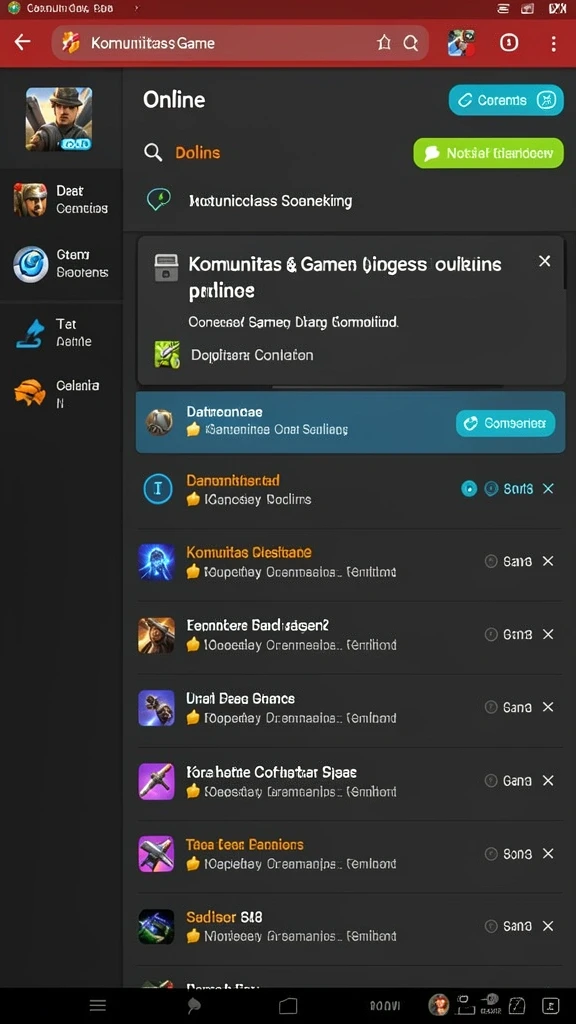Open the Dojoitiers Conlaton link
Image resolution: width=576 pixels, height=1024 pixels.
tap(252, 355)
